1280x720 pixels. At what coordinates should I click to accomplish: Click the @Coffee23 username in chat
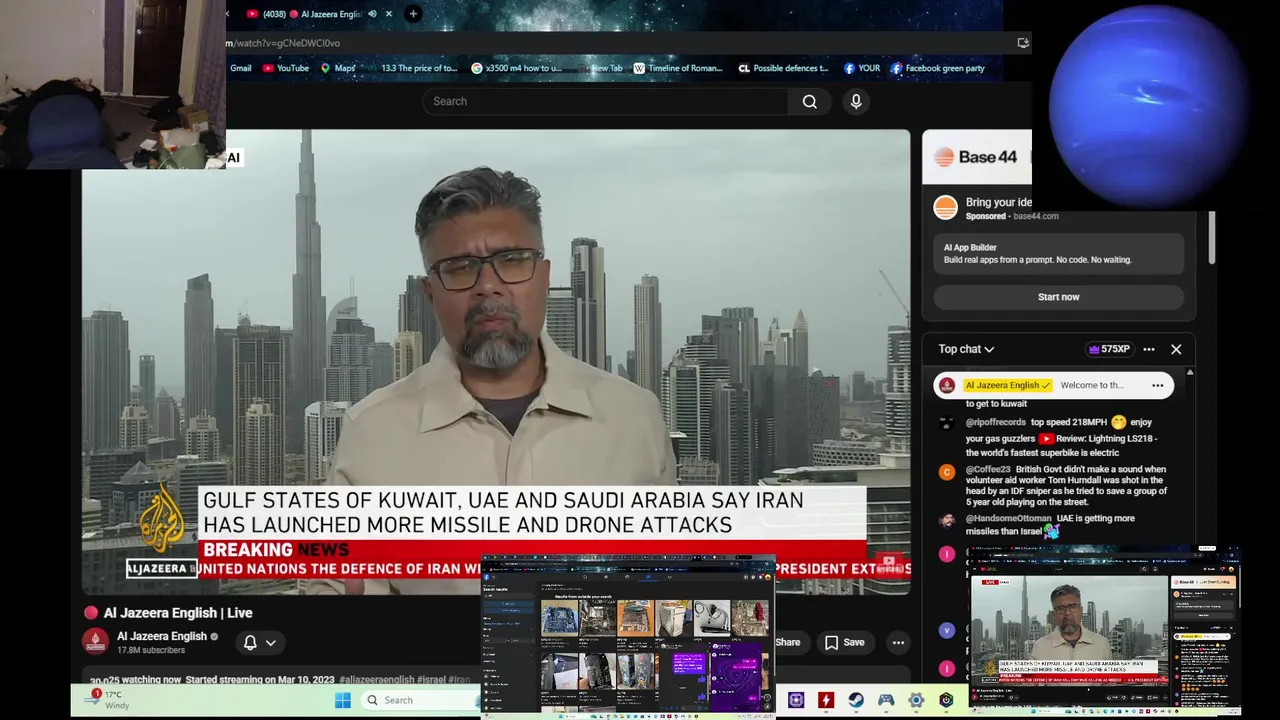pyautogui.click(x=987, y=469)
